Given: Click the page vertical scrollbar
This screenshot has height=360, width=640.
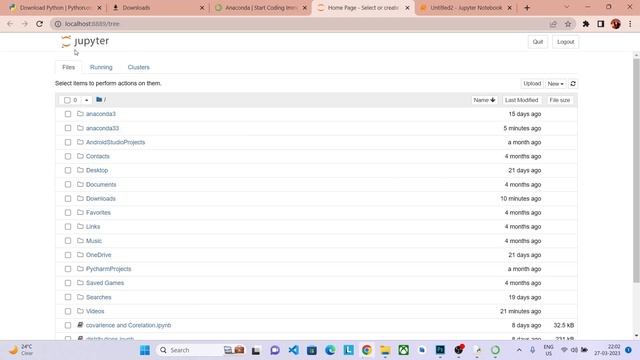Looking at the screenshot, I should [x=636, y=171].
